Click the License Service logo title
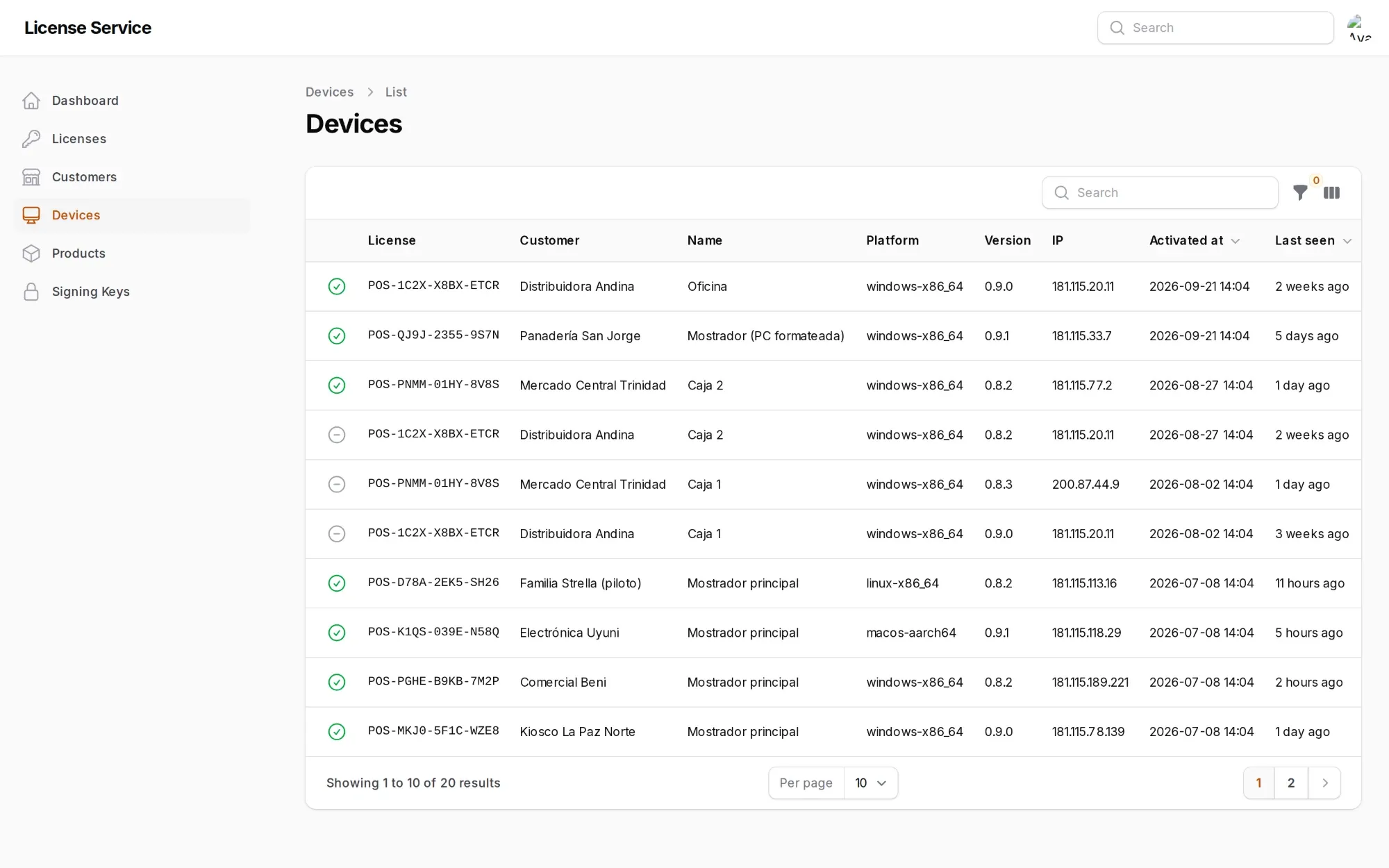This screenshot has width=1389, height=868. click(88, 28)
